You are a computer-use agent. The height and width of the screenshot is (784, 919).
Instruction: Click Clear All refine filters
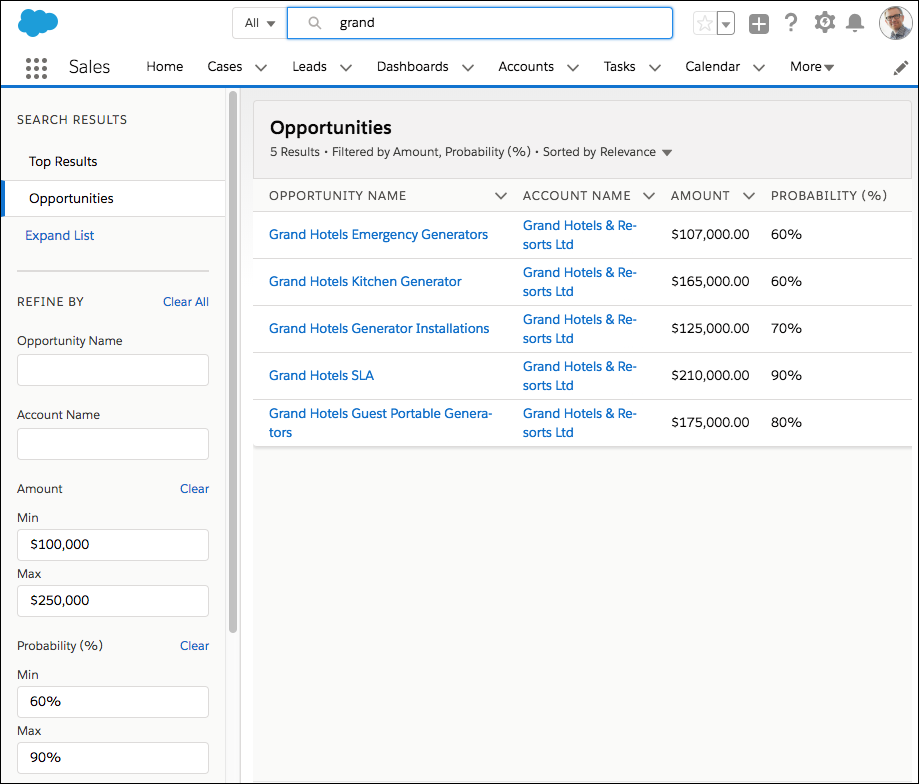pyautogui.click(x=186, y=302)
